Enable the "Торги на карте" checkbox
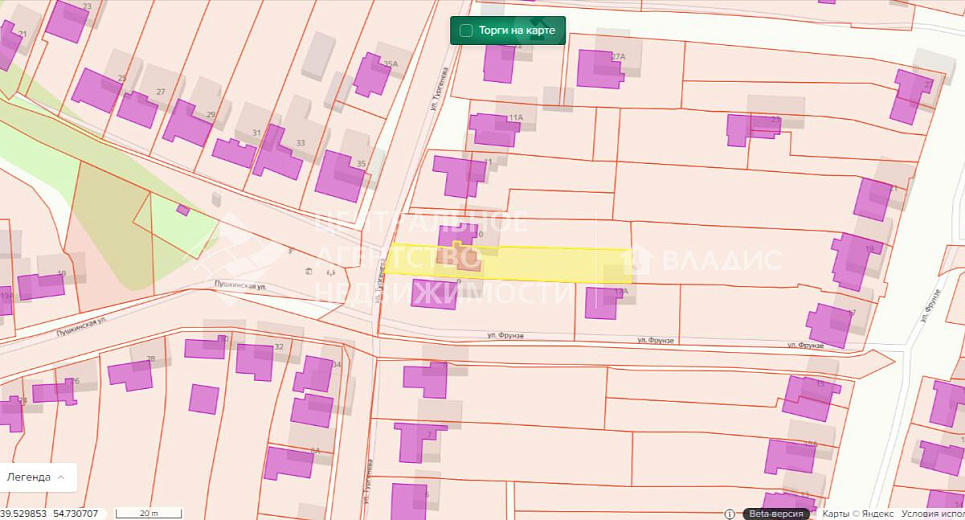Image resolution: width=965 pixels, height=520 pixels. tap(466, 31)
